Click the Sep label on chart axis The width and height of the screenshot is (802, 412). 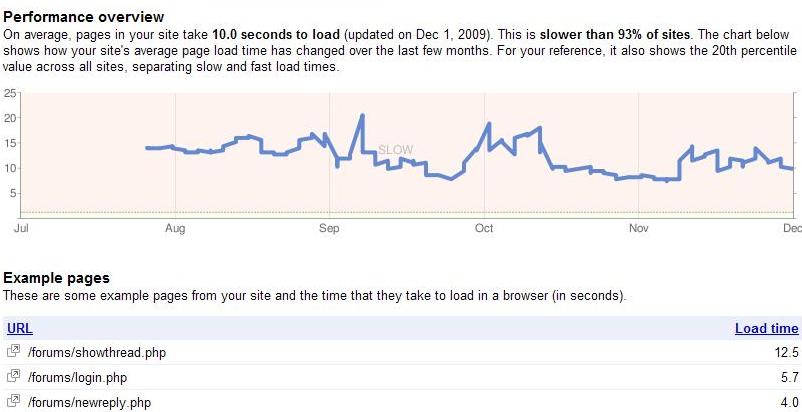pos(329,229)
